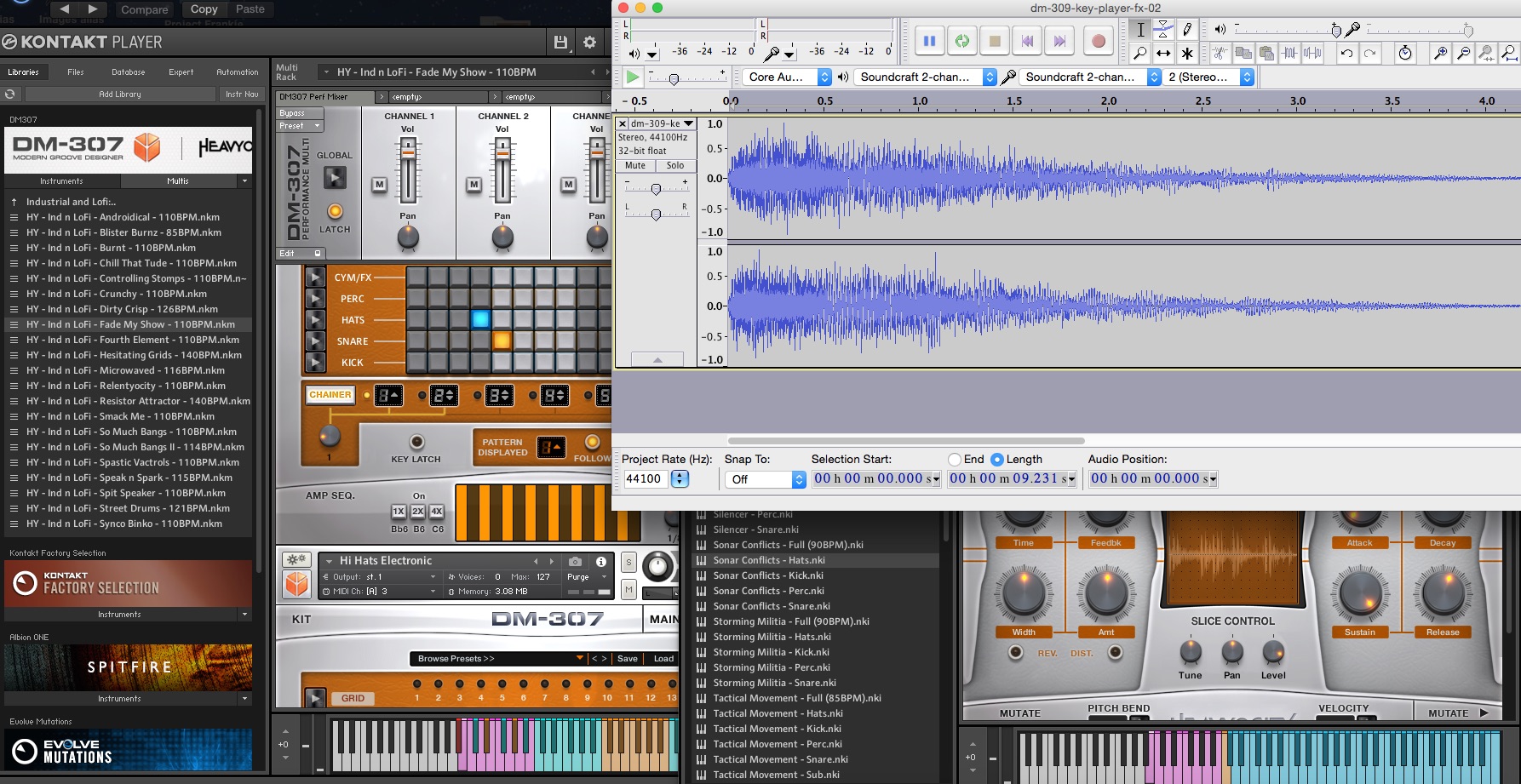This screenshot has height=784, width=1521.
Task: Mute the dm-309 Audacity track
Action: [635, 165]
